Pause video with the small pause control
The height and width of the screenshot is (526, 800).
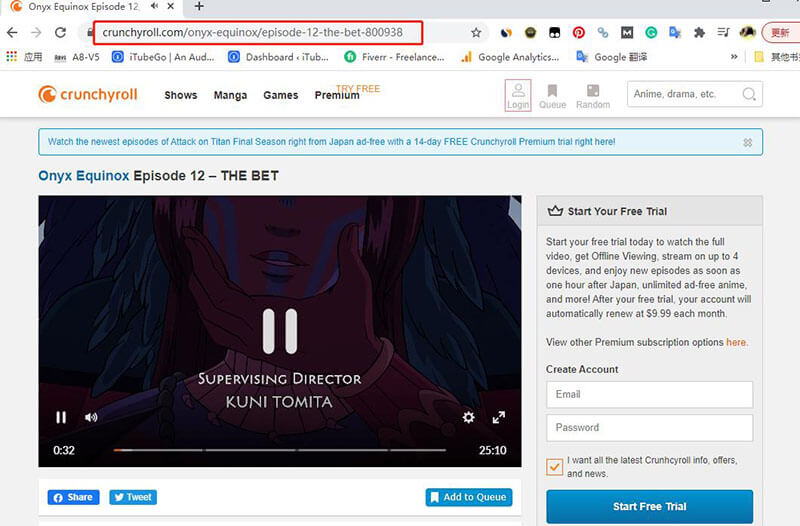coord(61,417)
